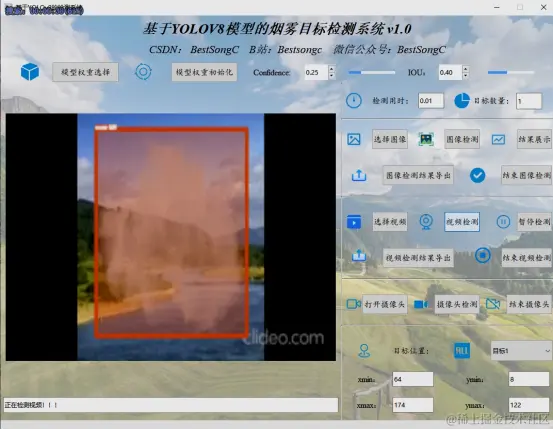Click the 视频检测 button

(x=462, y=222)
